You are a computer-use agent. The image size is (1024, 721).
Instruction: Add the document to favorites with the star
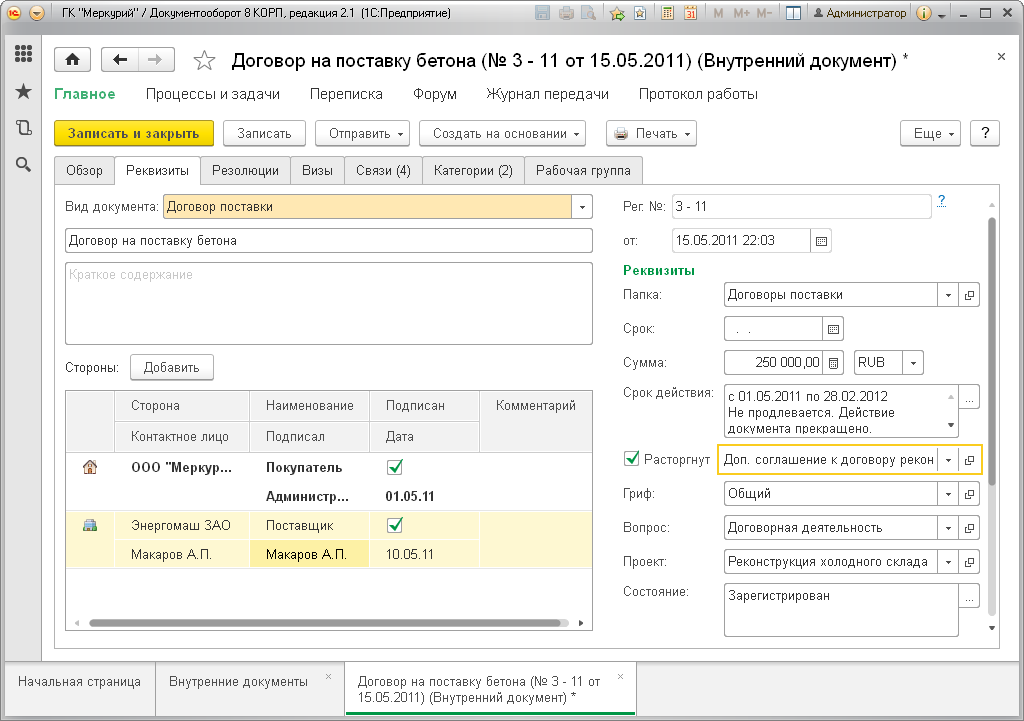[204, 61]
